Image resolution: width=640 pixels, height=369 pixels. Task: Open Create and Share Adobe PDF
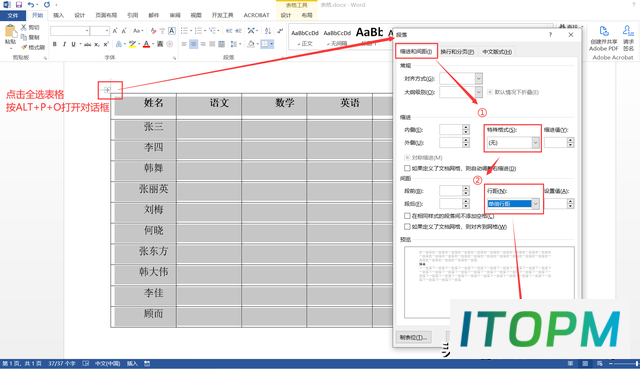pyautogui.click(x=603, y=39)
